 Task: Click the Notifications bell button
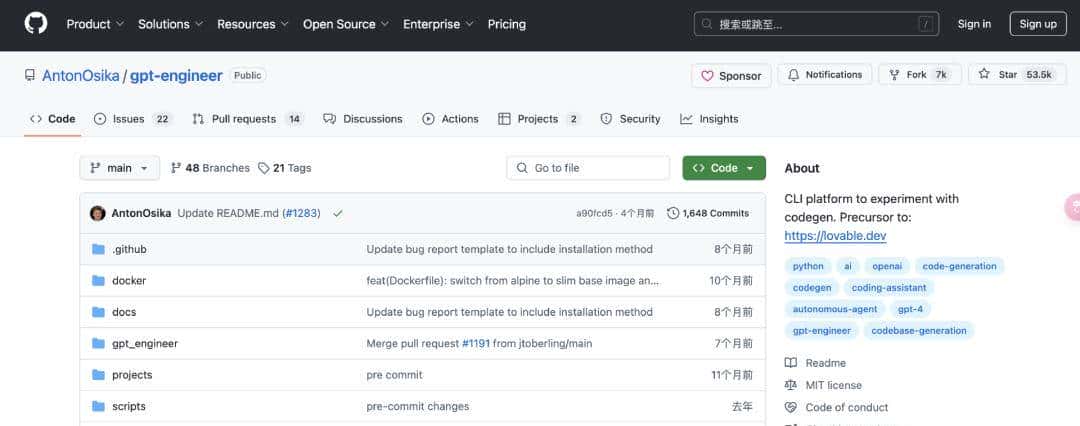point(824,74)
